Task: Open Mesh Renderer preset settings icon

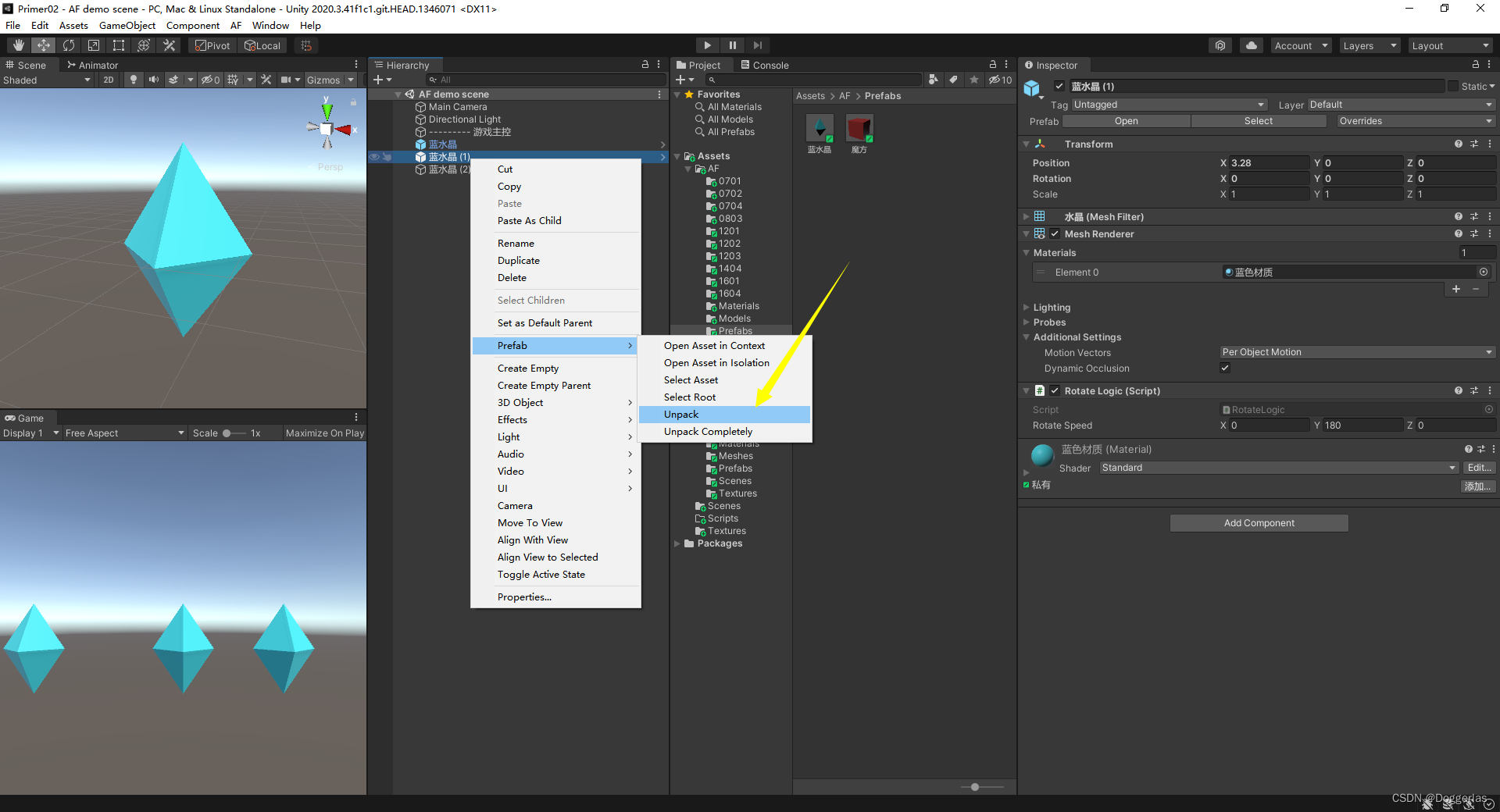Action: click(1474, 233)
